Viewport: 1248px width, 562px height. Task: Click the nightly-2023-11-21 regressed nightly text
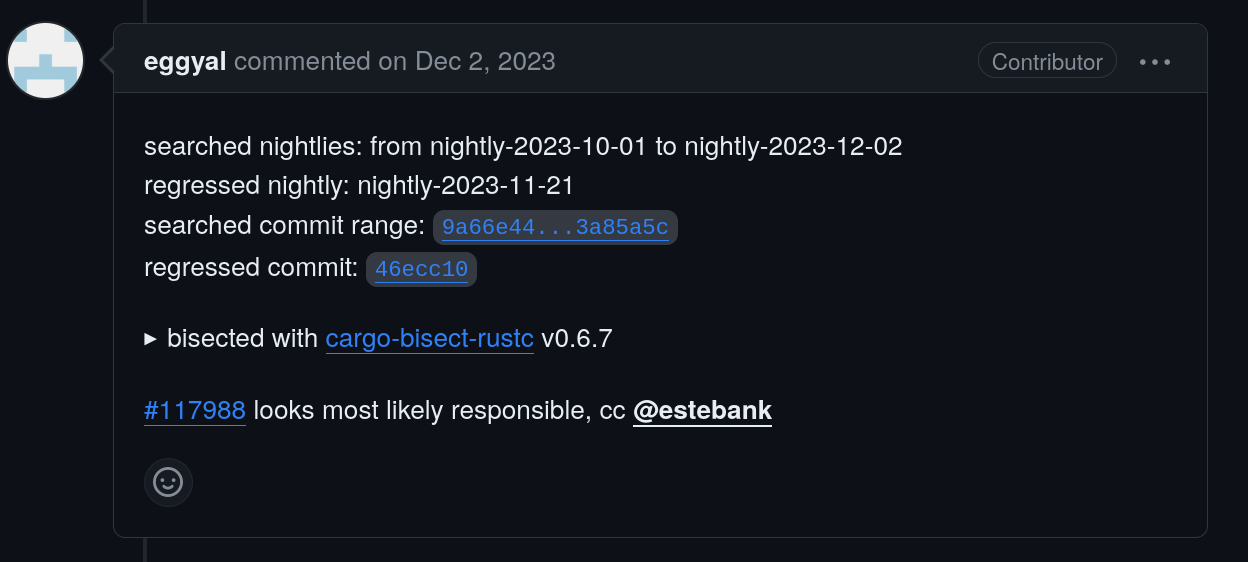click(x=465, y=186)
